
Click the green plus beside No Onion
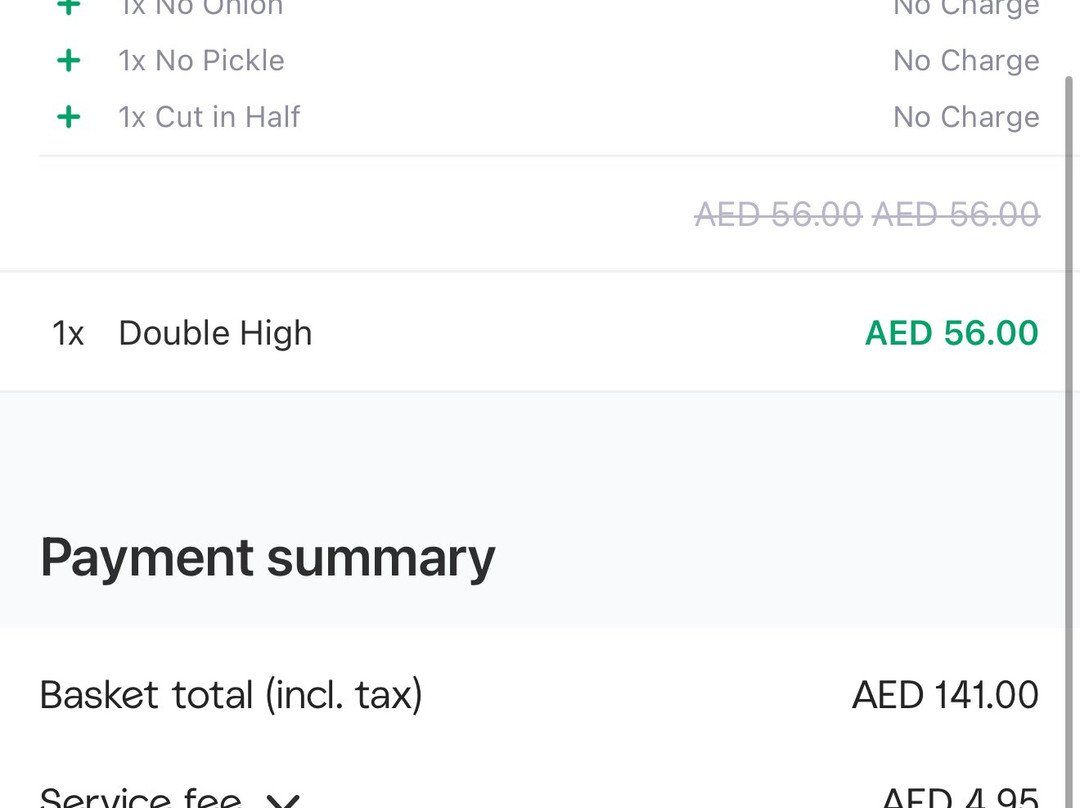pos(68,6)
